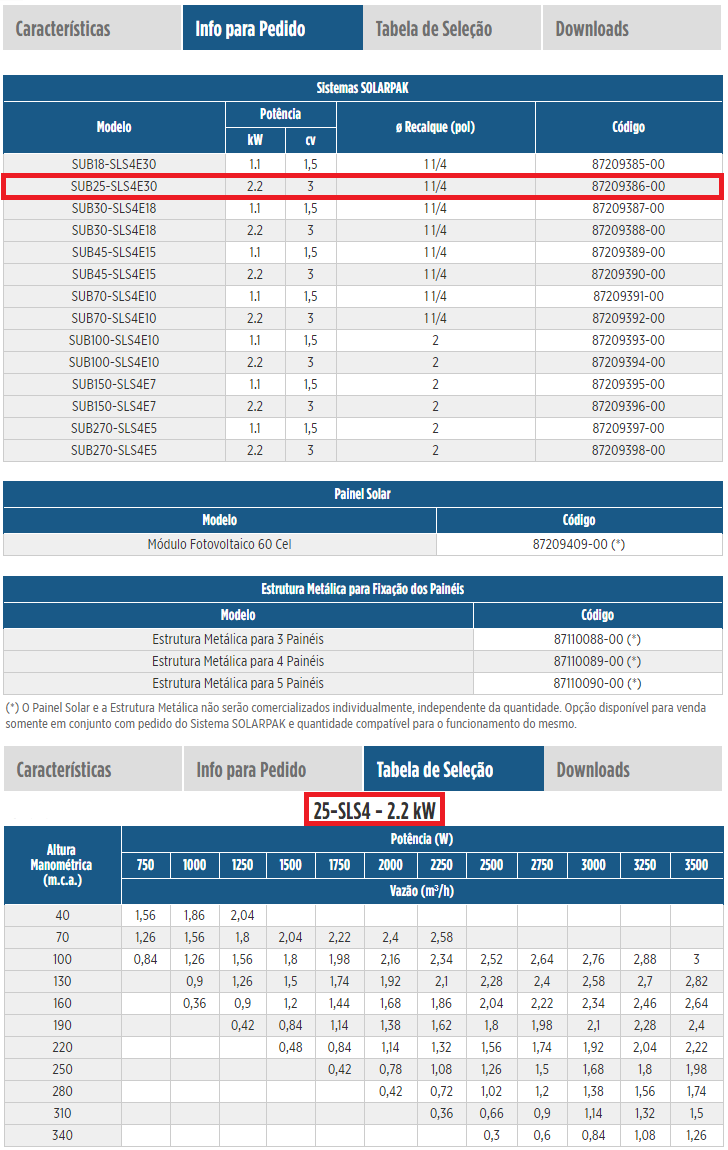Click code 87209396-00
This screenshot has height=1150, width=728.
[x=628, y=406]
